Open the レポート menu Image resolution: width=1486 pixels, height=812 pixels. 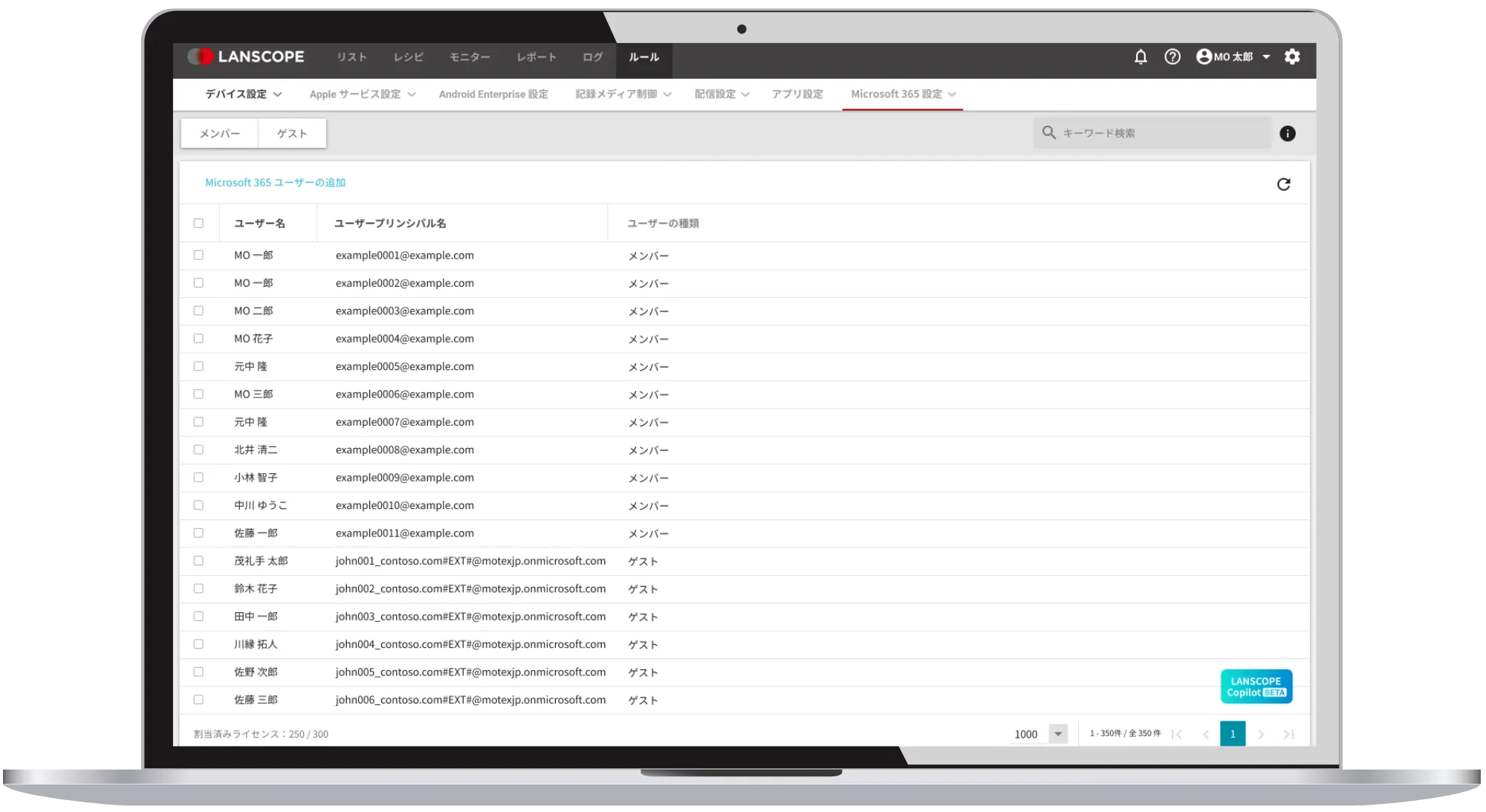click(x=536, y=56)
